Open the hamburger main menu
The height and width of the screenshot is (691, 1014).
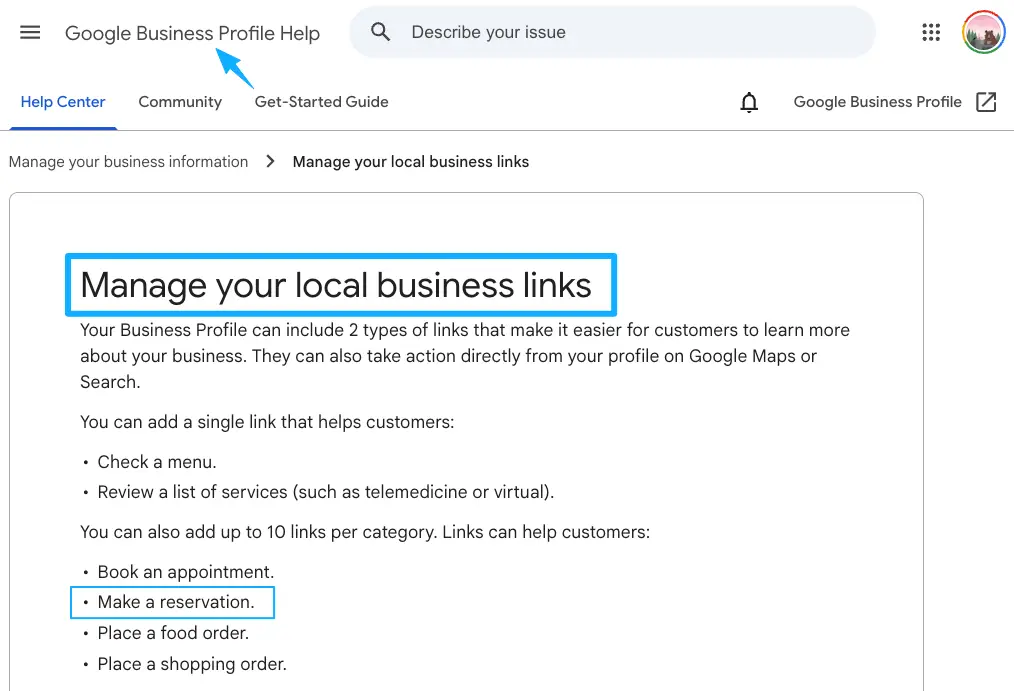[x=30, y=32]
